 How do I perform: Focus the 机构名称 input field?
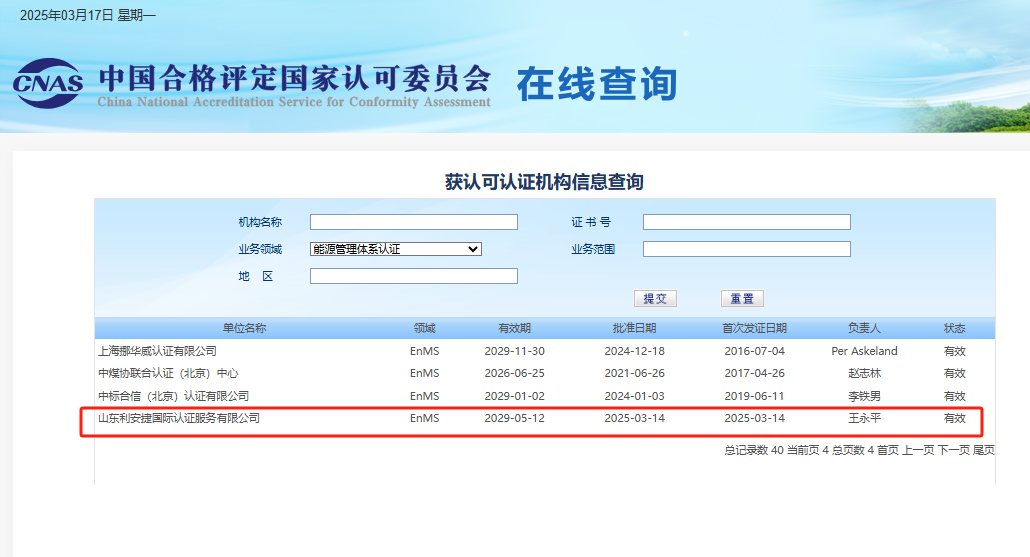point(414,222)
